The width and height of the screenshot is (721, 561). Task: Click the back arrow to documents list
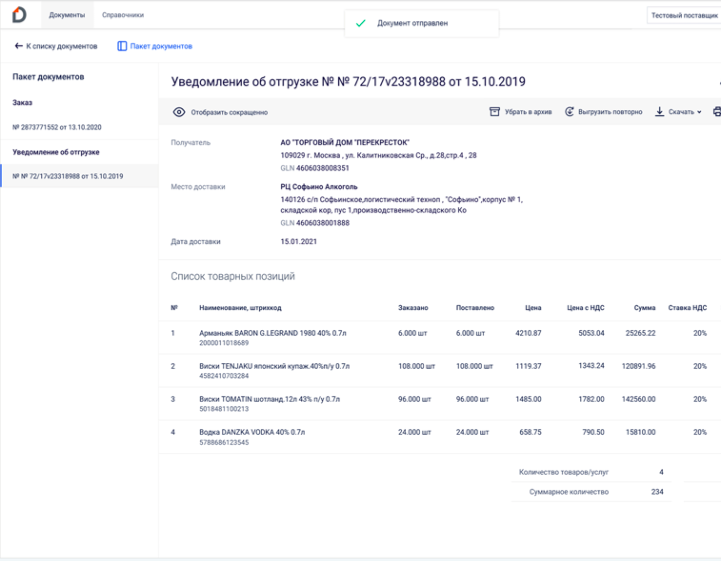(18, 46)
